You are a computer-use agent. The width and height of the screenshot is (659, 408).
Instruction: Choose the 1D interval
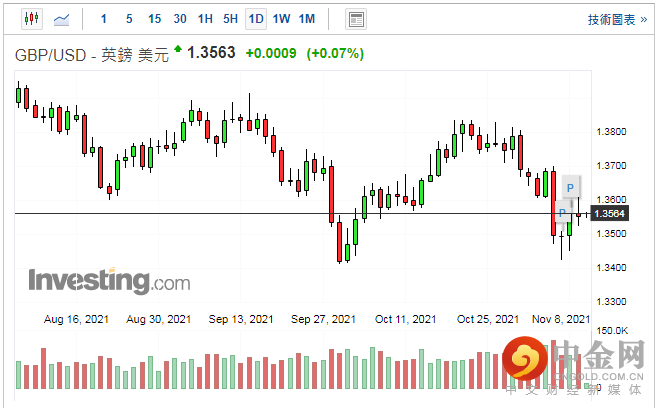pyautogui.click(x=256, y=19)
